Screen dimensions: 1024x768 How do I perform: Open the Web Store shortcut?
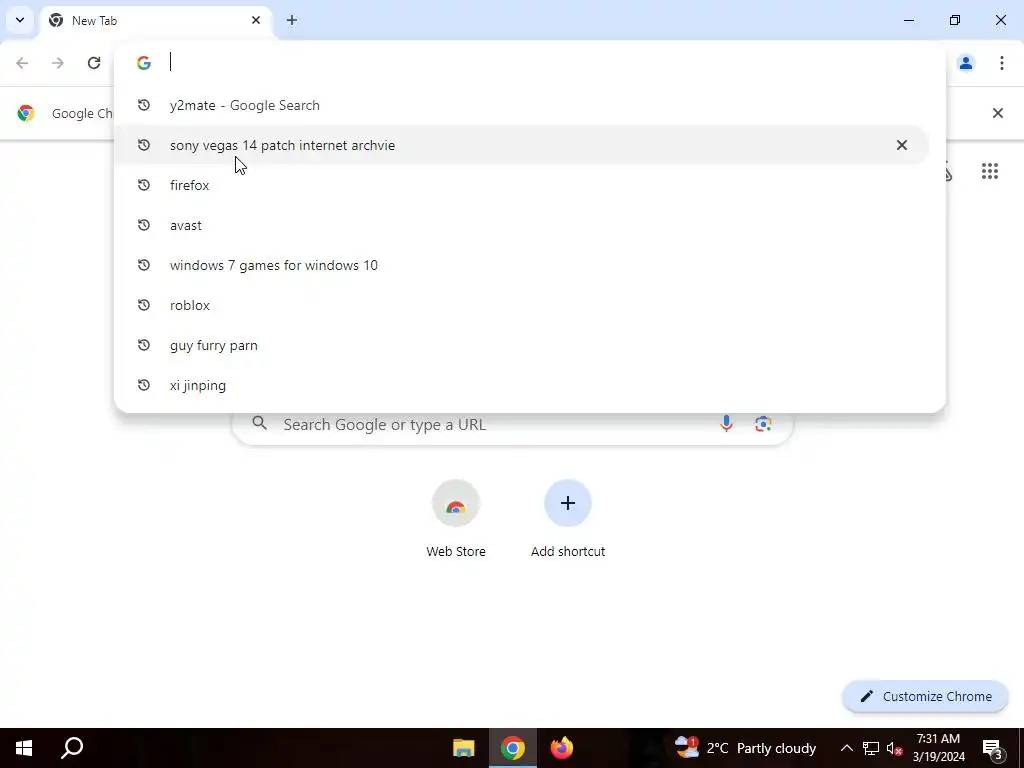click(x=456, y=519)
